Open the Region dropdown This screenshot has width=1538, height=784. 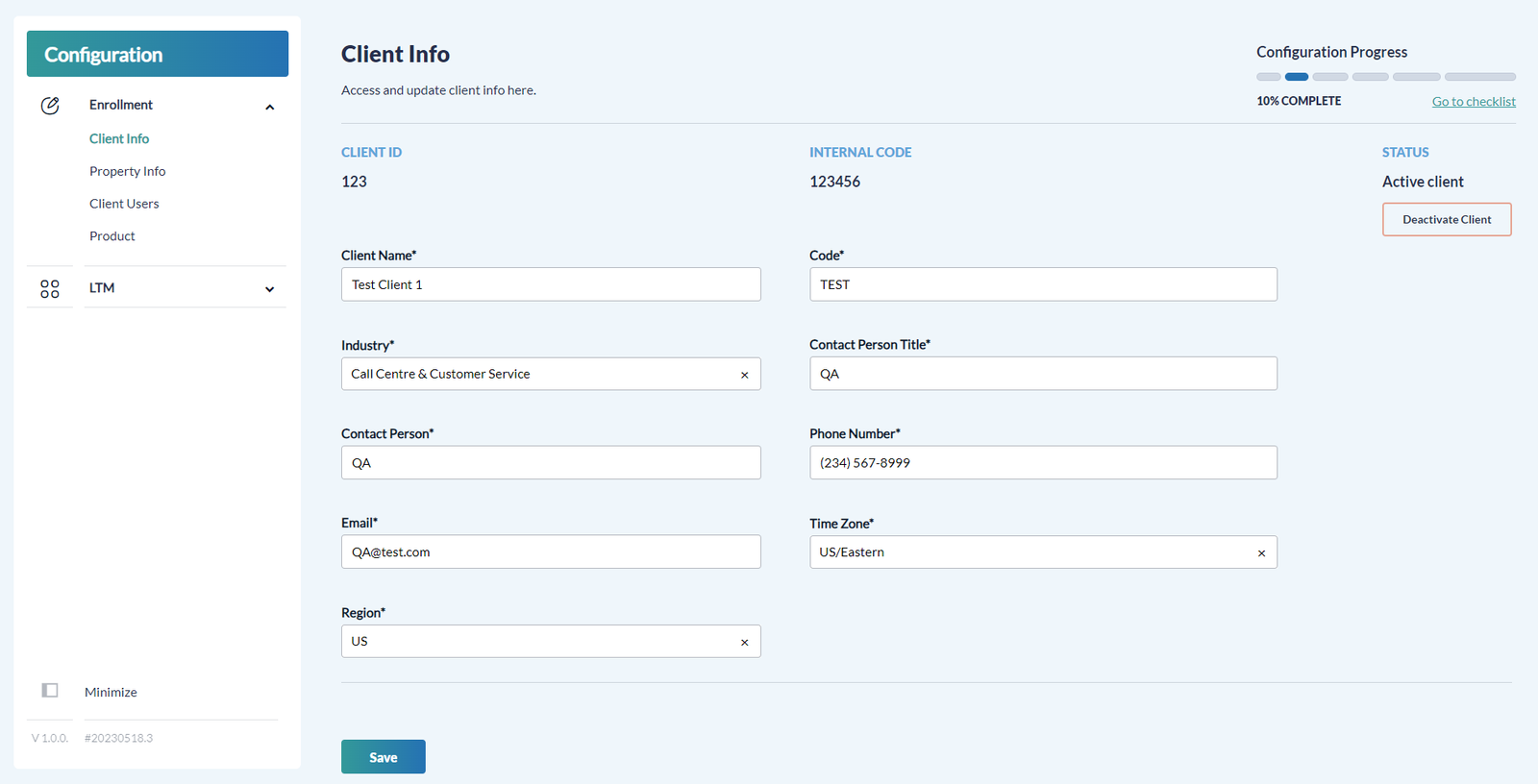(551, 642)
